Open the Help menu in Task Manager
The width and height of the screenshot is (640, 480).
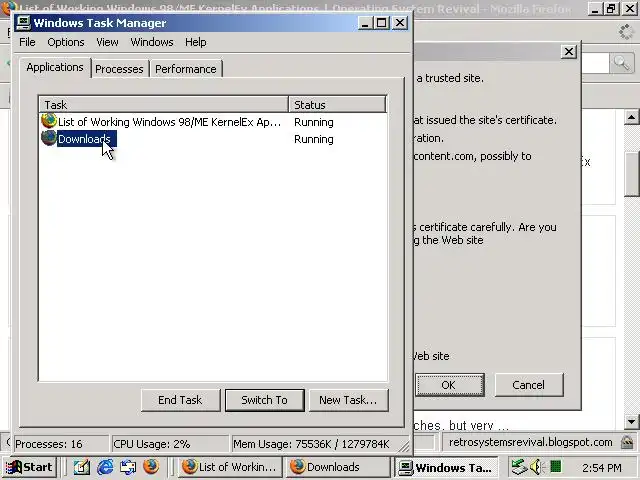tap(196, 42)
